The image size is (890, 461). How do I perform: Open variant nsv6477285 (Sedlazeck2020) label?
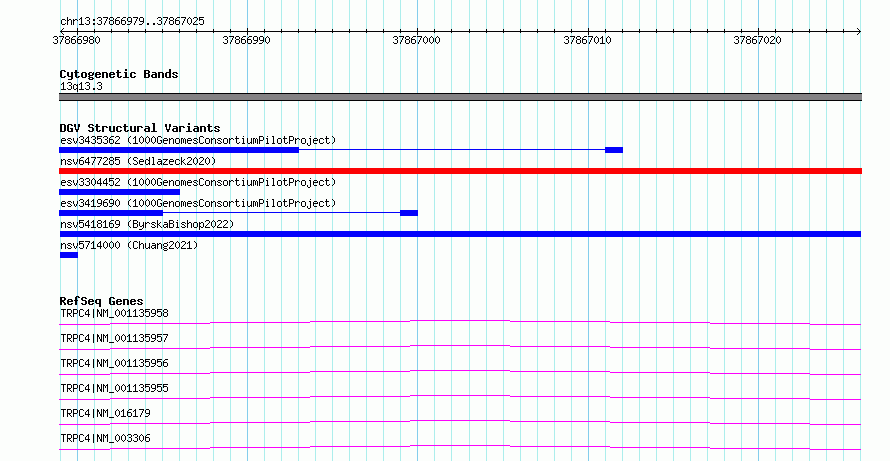click(138, 161)
